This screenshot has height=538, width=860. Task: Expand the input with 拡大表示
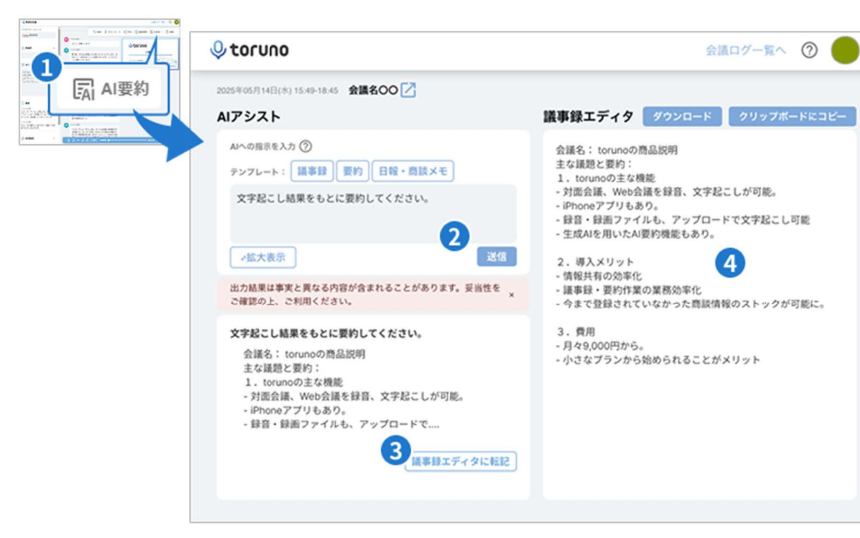262,257
